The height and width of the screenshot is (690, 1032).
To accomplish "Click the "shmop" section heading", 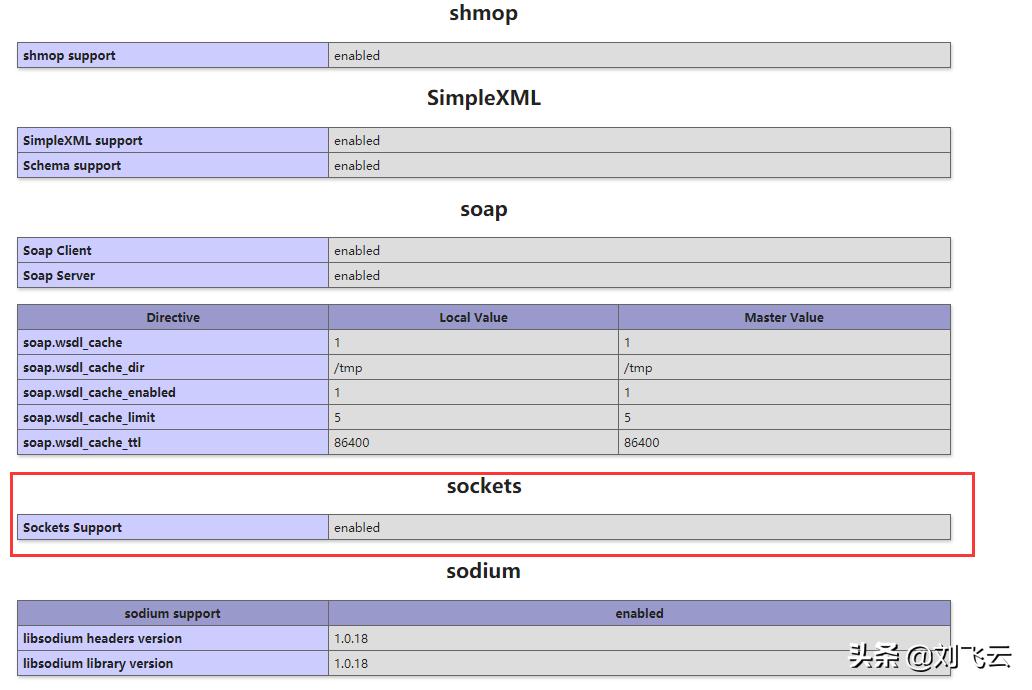I will (483, 14).
